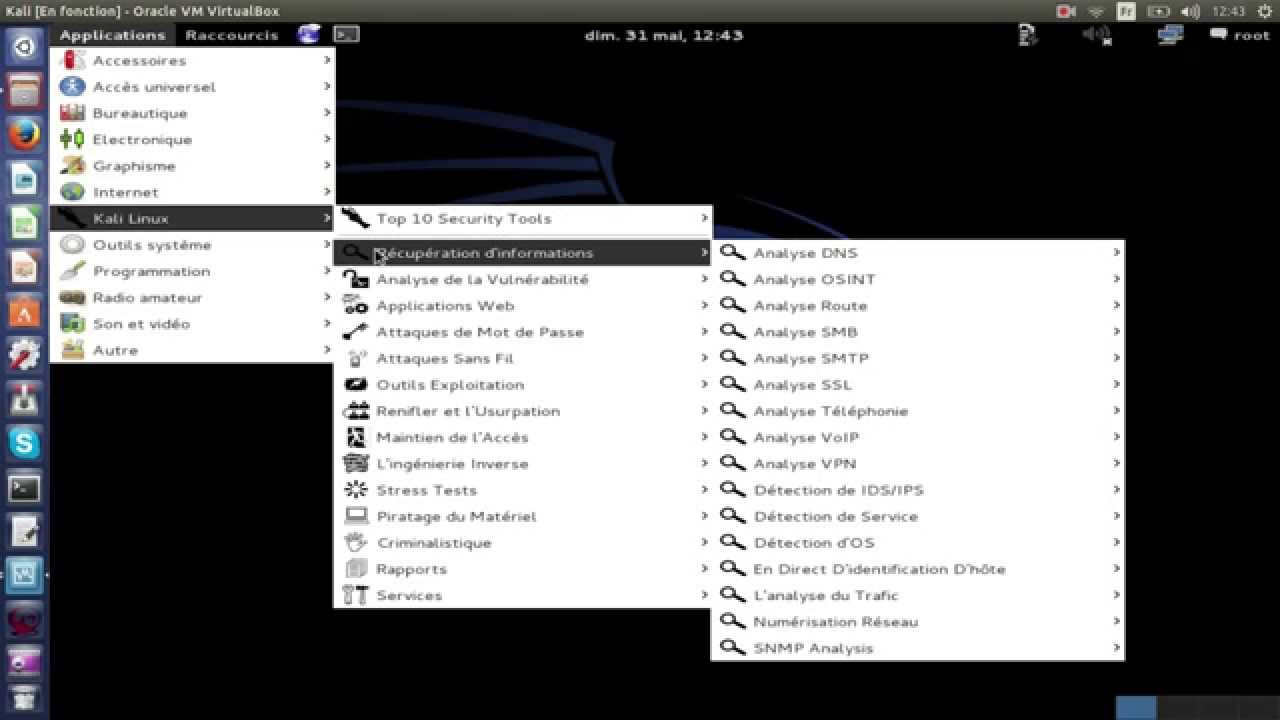The image size is (1280, 720).
Task: Open the Rapports submenu
Action: point(523,569)
